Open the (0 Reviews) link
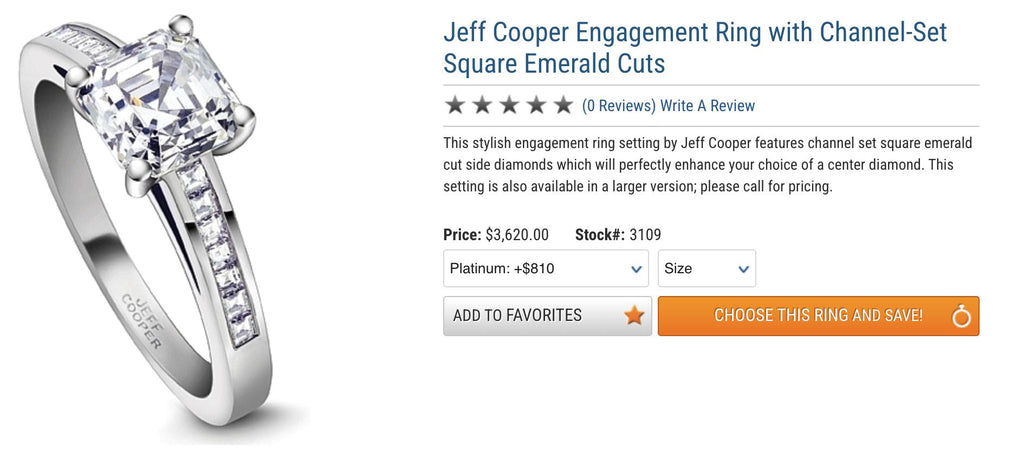This screenshot has width=1024, height=476. coord(618,106)
